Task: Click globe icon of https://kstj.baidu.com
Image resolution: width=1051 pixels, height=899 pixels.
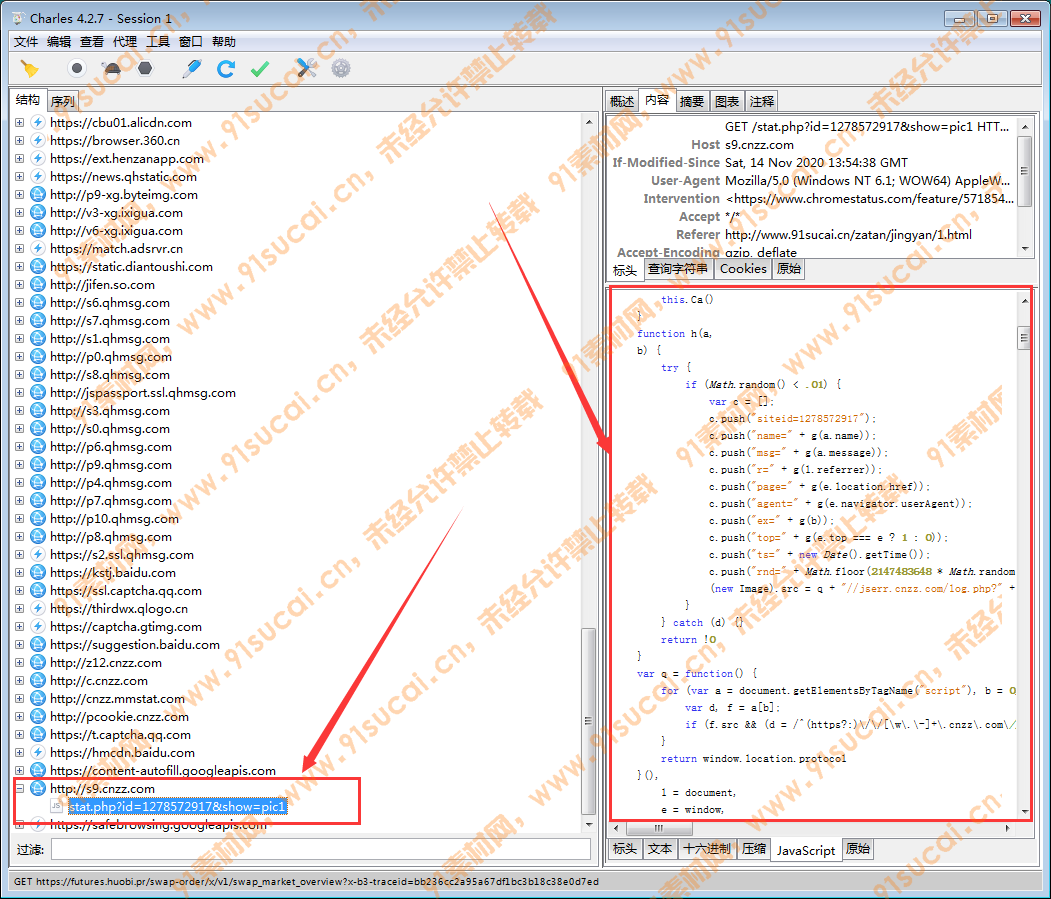Action: (38, 573)
